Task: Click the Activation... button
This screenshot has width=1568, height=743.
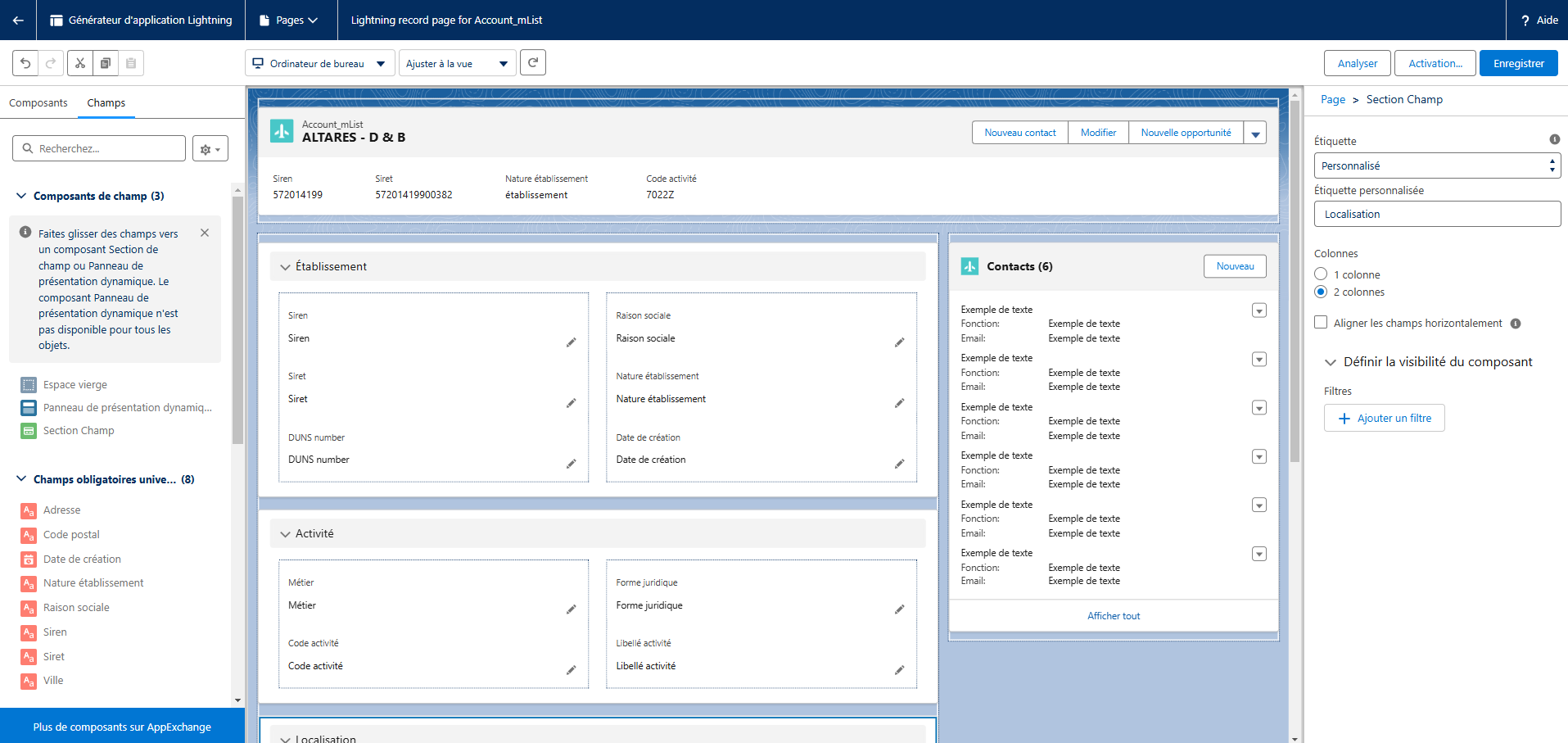Action: click(x=1435, y=63)
